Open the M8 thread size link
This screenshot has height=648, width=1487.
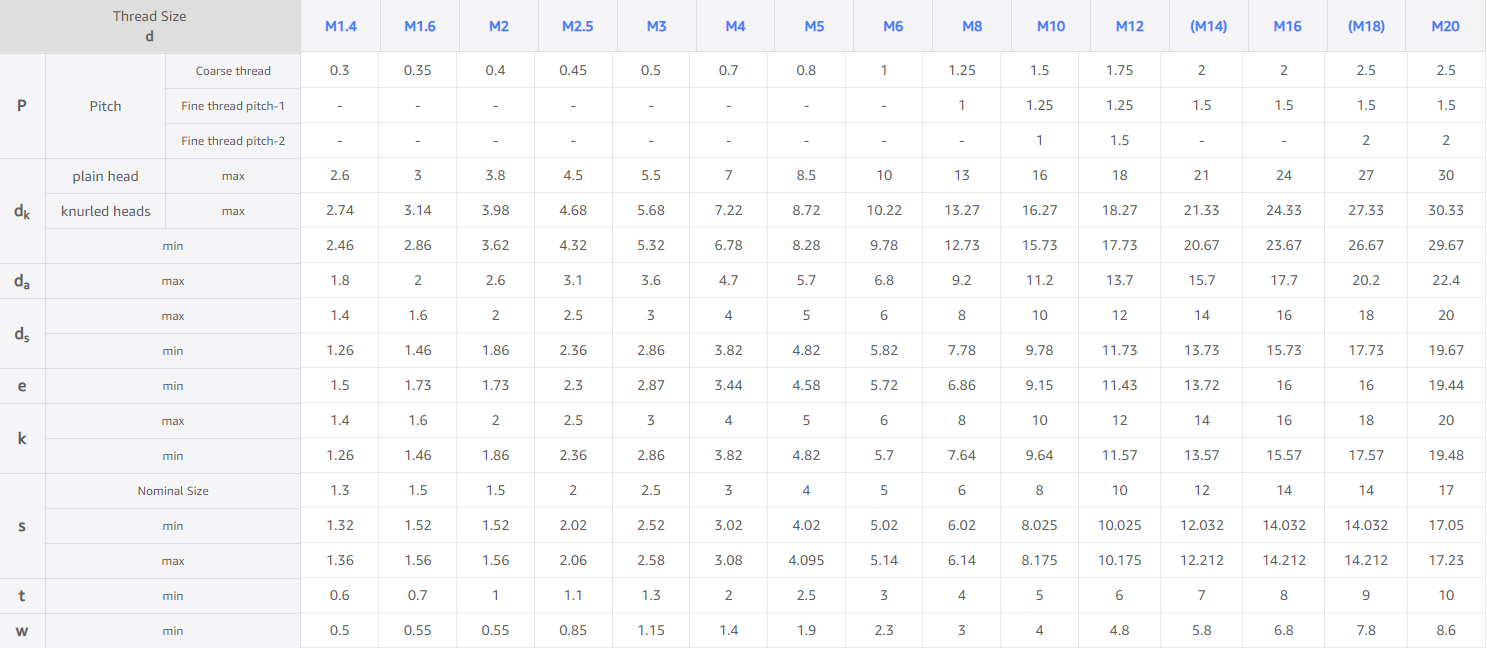(972, 26)
